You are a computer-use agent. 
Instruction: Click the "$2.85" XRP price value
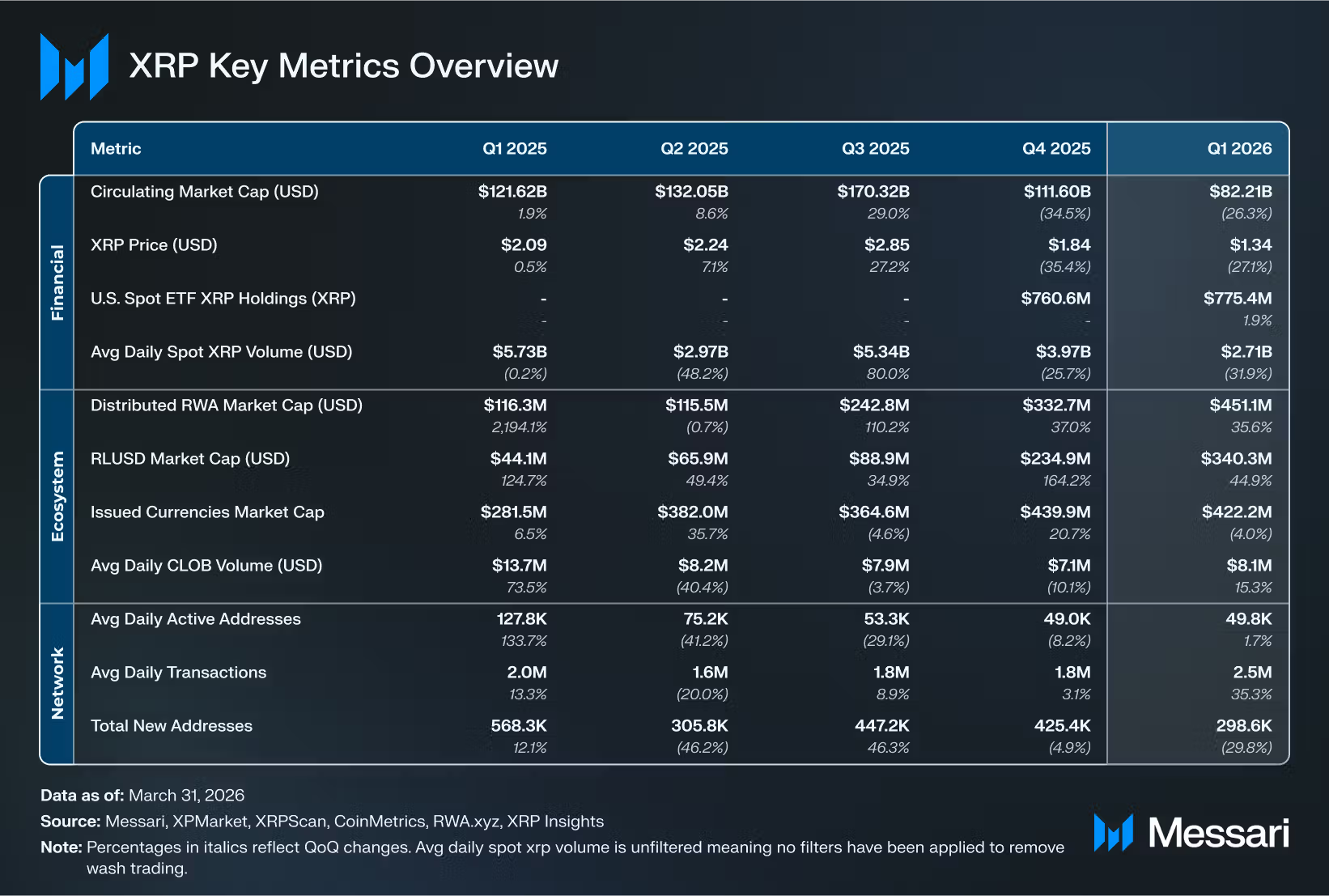click(x=887, y=245)
